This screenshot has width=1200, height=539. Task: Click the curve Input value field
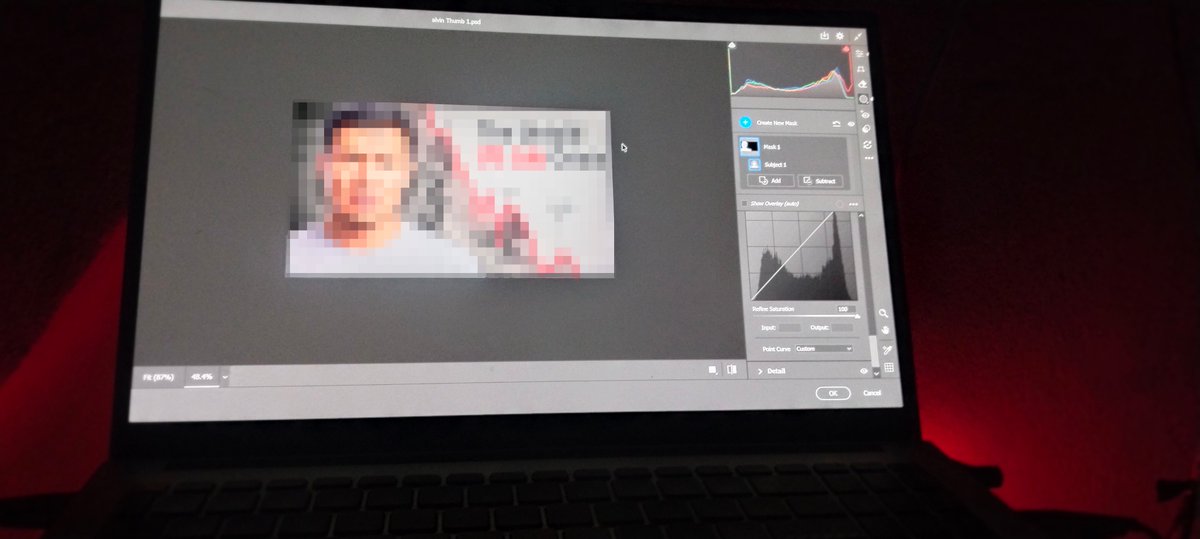pyautogui.click(x=790, y=327)
